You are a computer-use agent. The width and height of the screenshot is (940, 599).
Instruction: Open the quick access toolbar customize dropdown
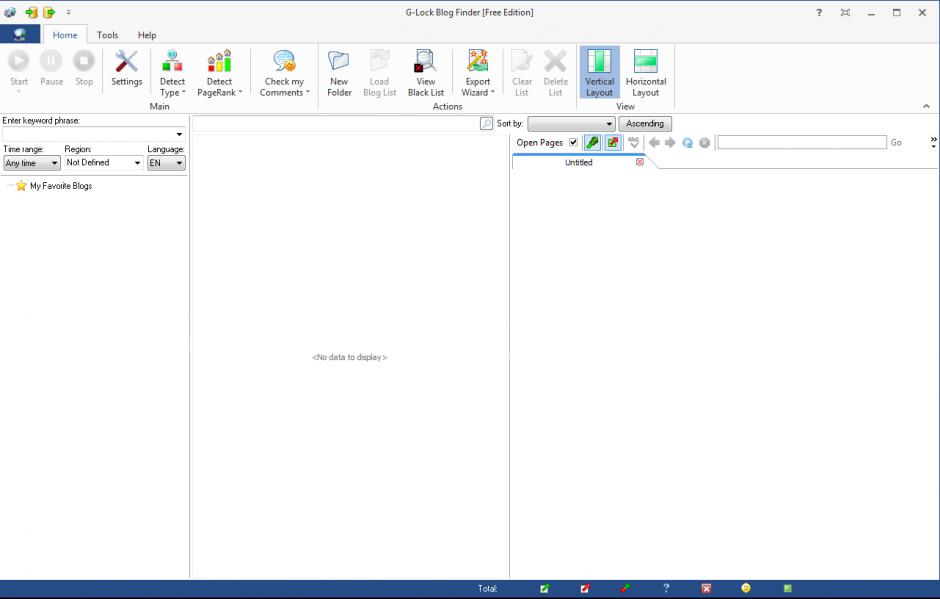click(68, 12)
